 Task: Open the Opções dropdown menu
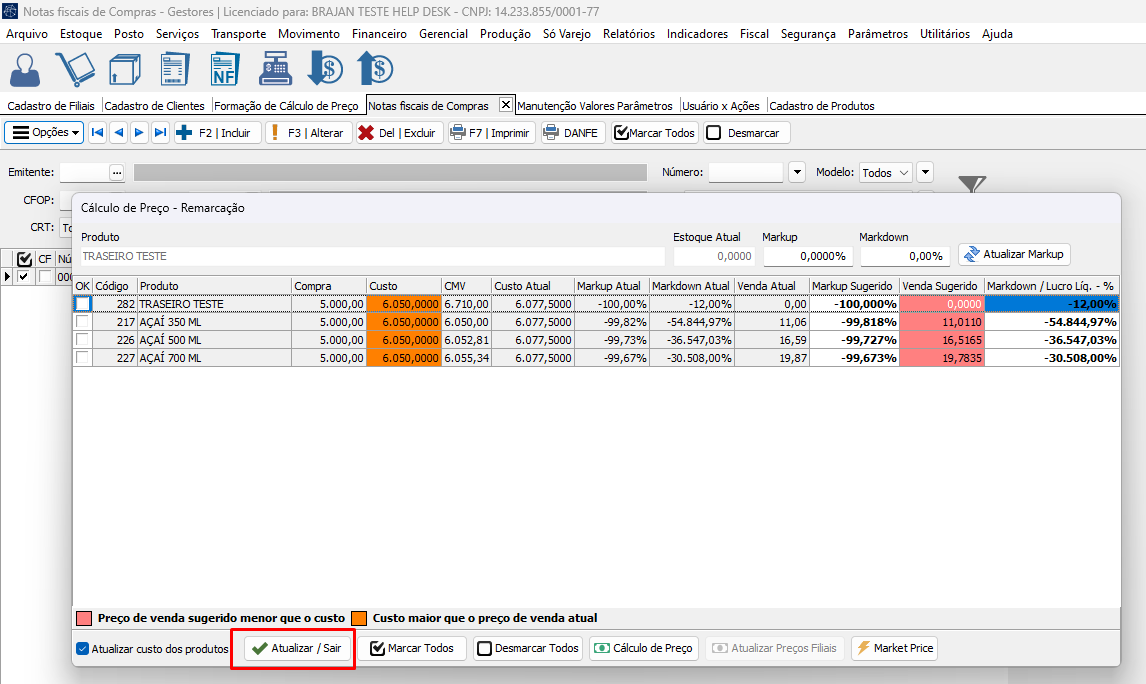tap(44, 132)
